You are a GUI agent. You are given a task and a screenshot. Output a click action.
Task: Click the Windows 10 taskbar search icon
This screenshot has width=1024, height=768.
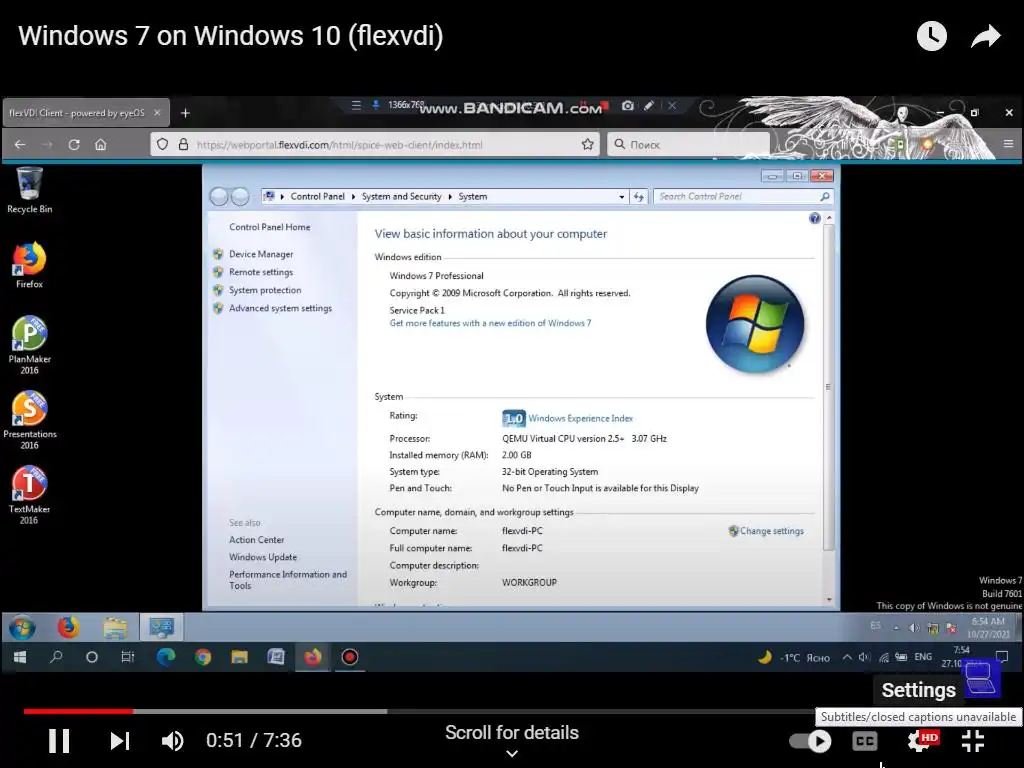click(56, 657)
